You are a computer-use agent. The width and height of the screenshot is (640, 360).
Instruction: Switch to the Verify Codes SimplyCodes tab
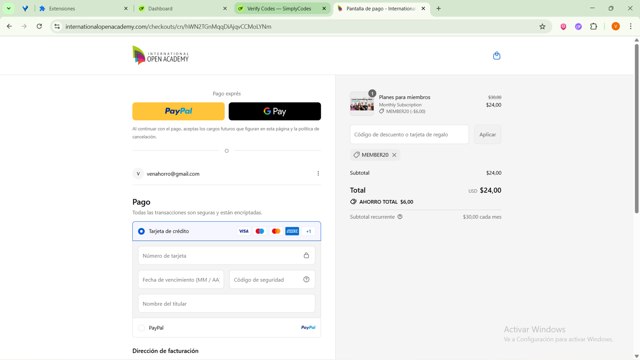coord(282,8)
